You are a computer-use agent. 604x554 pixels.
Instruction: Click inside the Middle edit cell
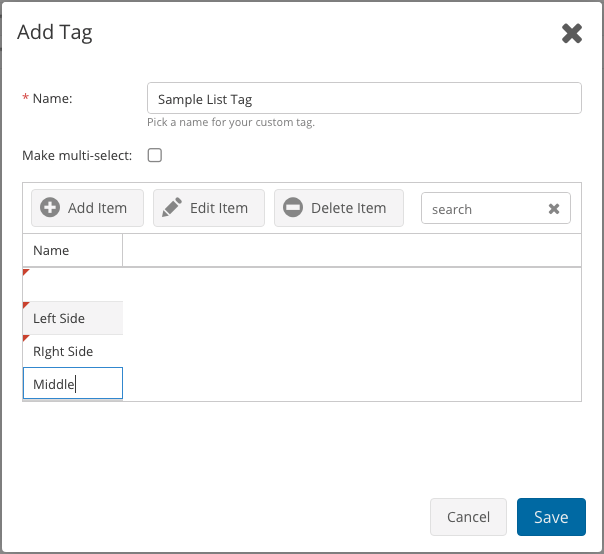[72, 384]
